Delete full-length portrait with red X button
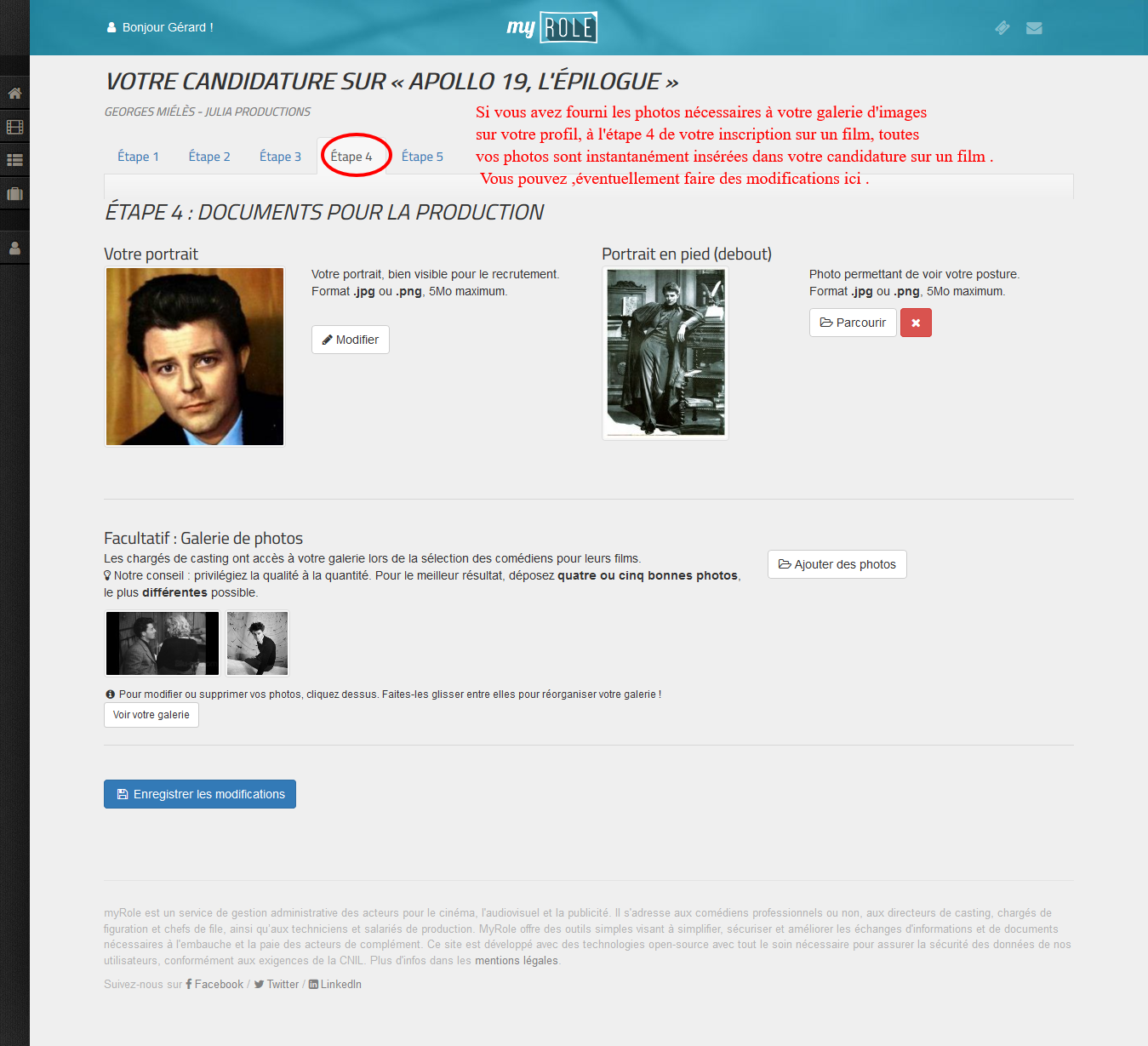This screenshot has height=1046, width=1148. coord(916,323)
